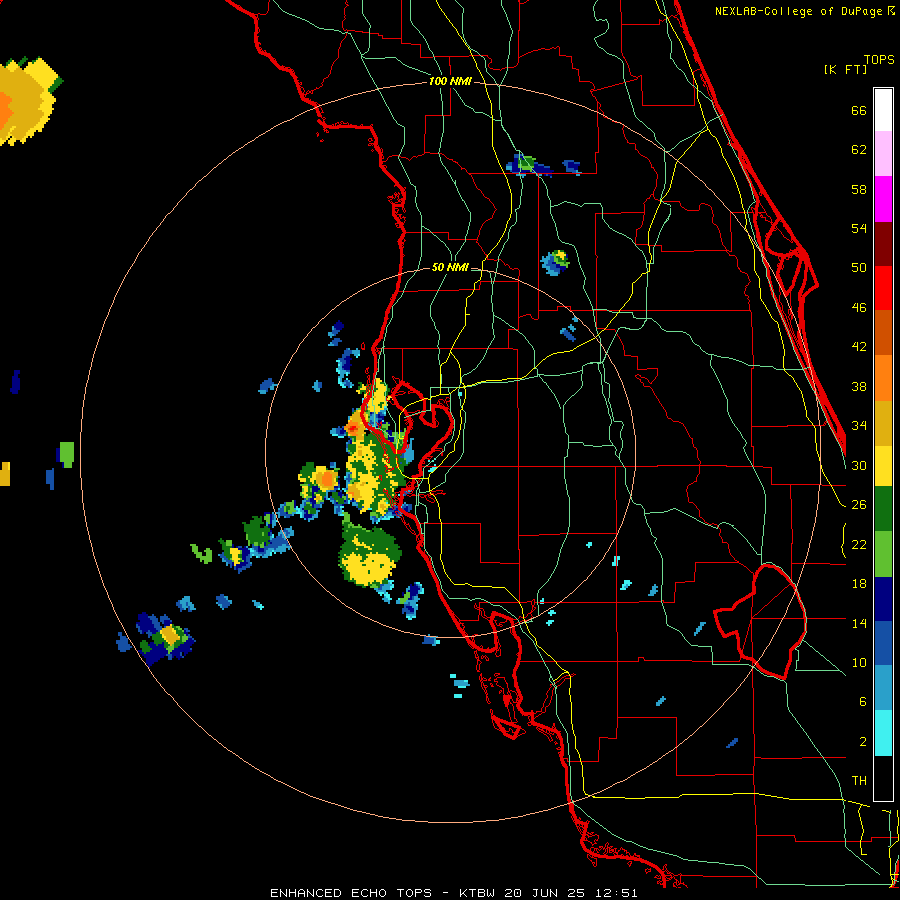Click the 58 legend value
900x900 pixels.
(x=859, y=189)
